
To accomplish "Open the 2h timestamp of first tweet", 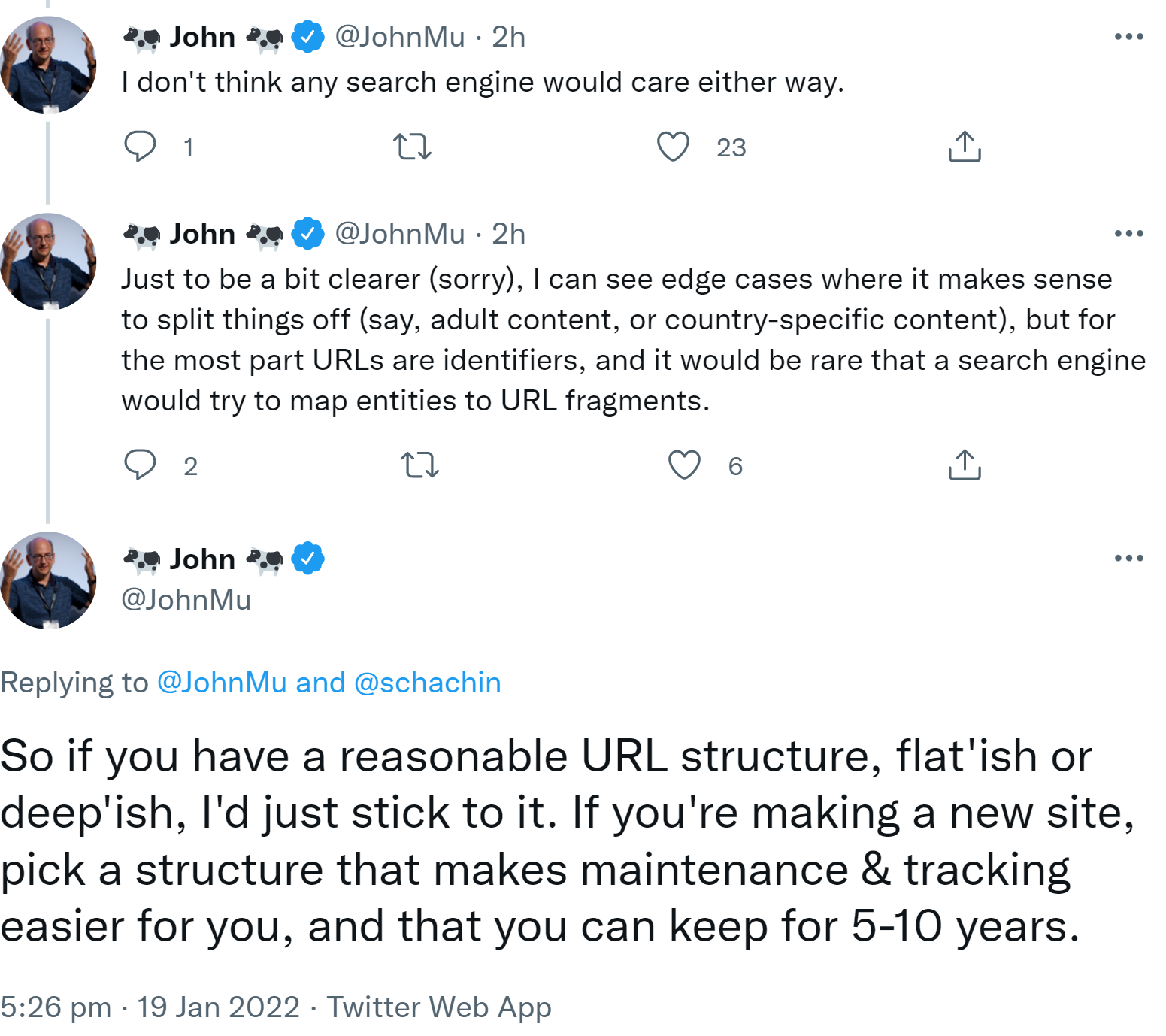I will coord(508,37).
